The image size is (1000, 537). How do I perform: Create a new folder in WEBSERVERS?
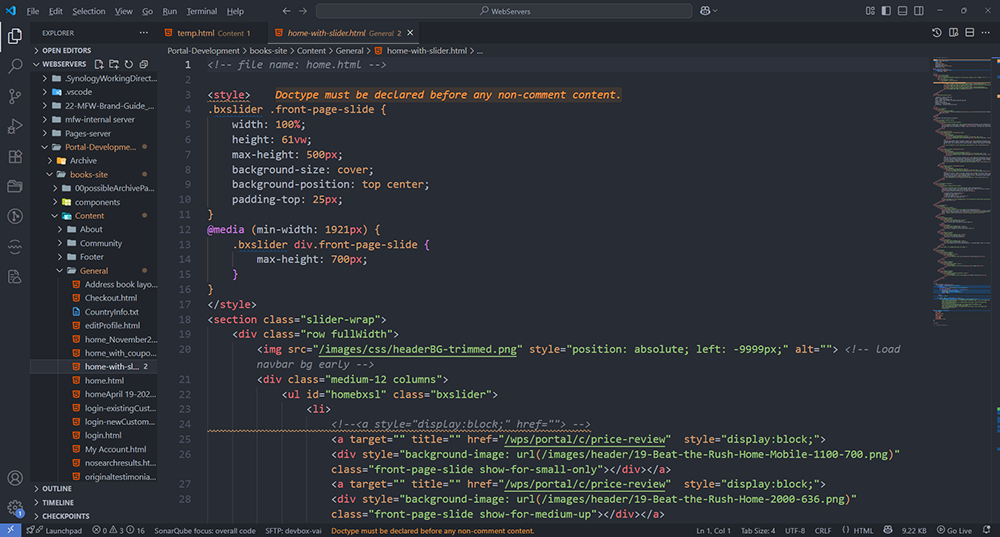click(114, 64)
